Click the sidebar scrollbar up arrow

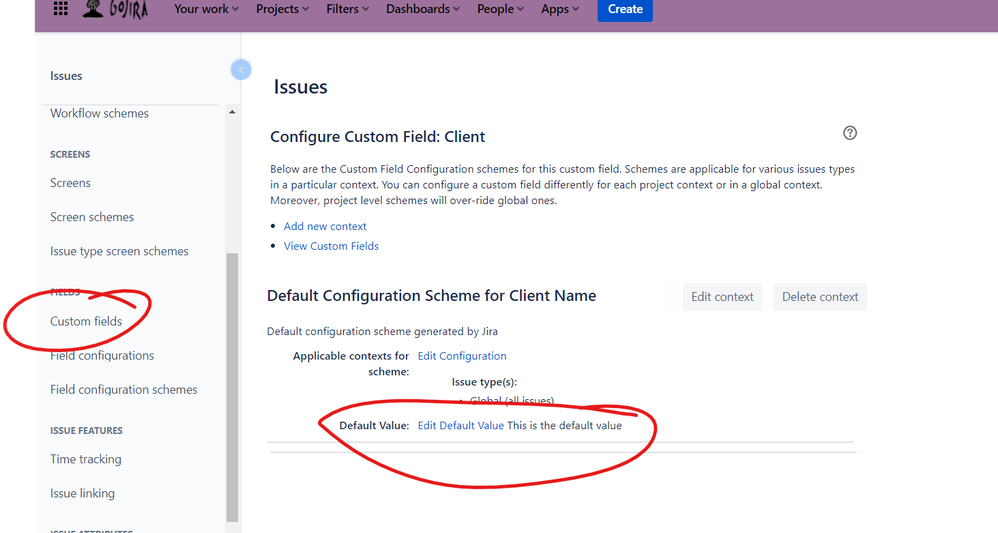[x=232, y=112]
